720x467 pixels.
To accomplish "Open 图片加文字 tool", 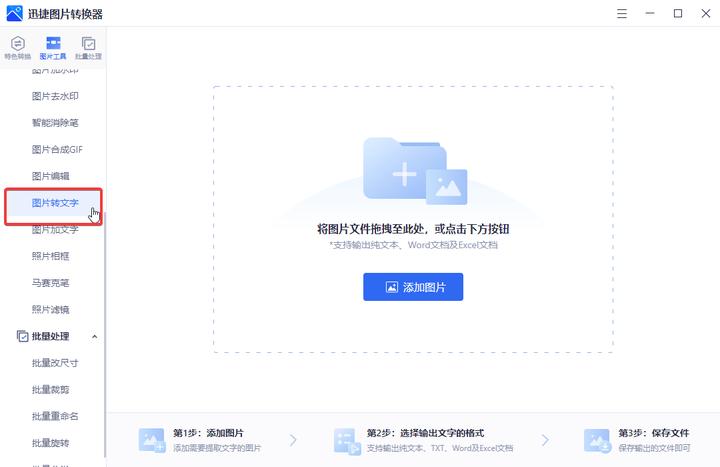I will point(55,229).
